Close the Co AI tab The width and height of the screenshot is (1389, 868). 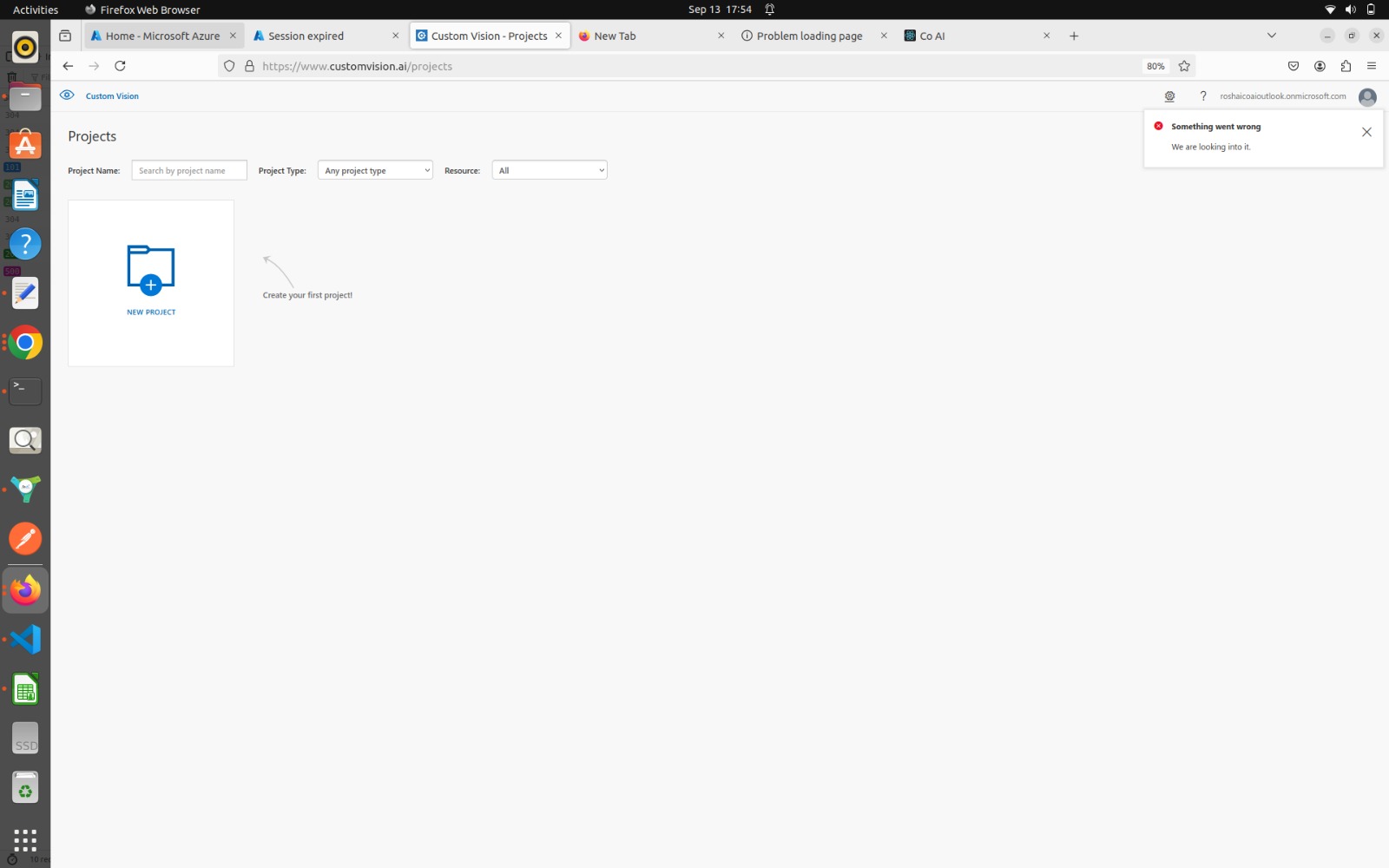coord(1046,36)
